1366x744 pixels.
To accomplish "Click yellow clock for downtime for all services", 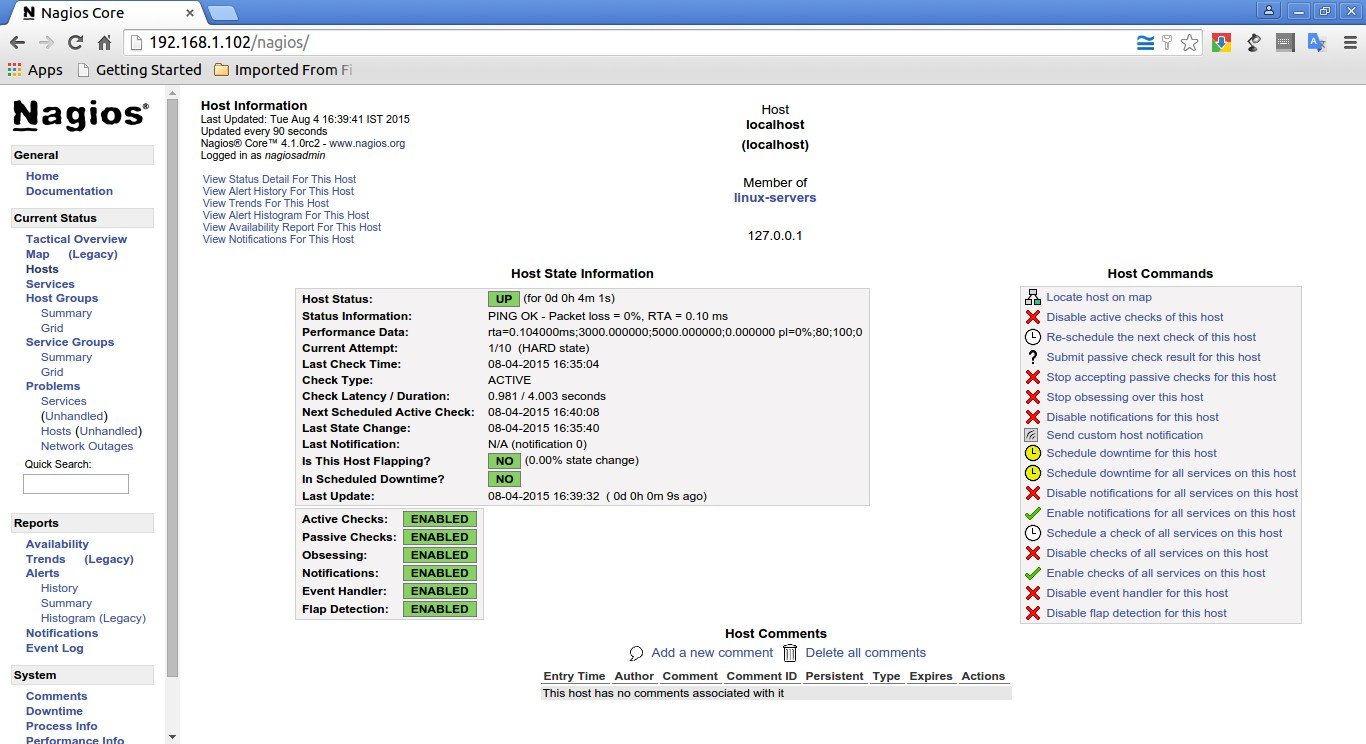I will [x=1033, y=473].
